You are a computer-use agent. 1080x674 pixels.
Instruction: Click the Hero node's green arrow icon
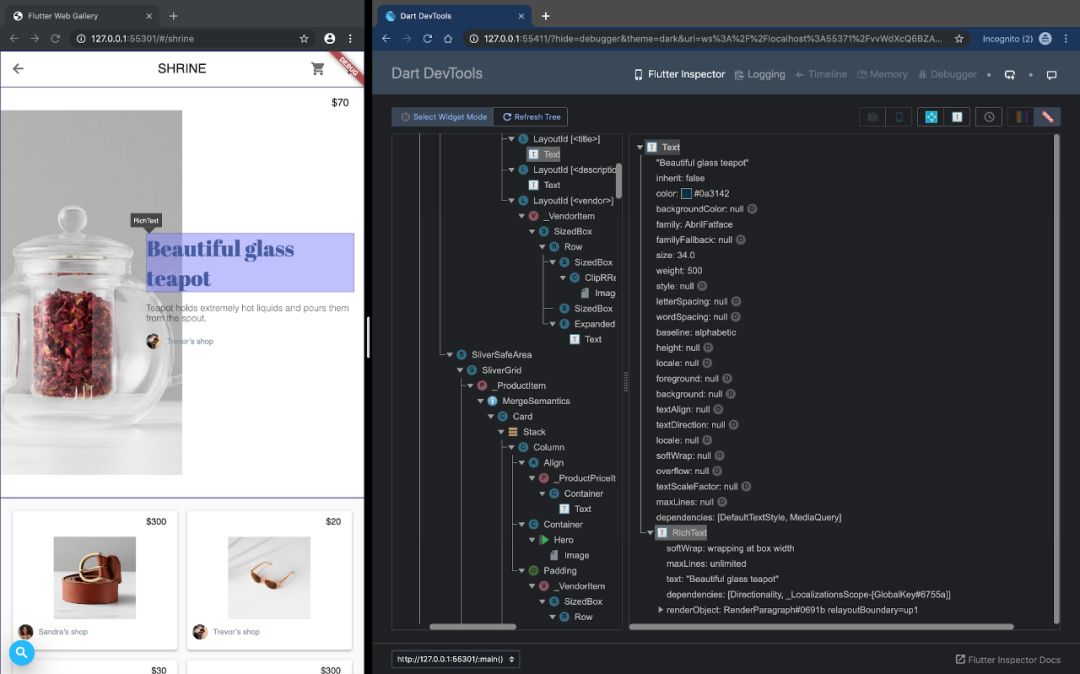click(x=544, y=540)
